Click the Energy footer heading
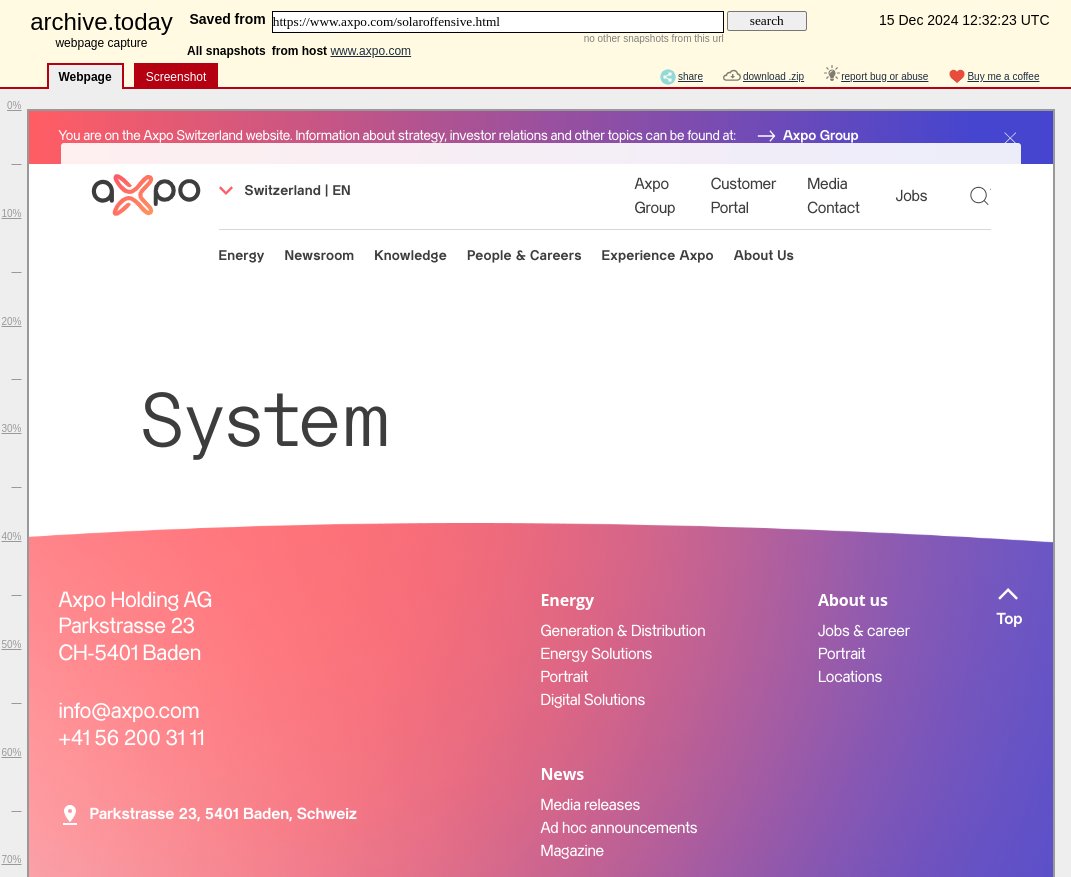1071x877 pixels. [x=567, y=600]
